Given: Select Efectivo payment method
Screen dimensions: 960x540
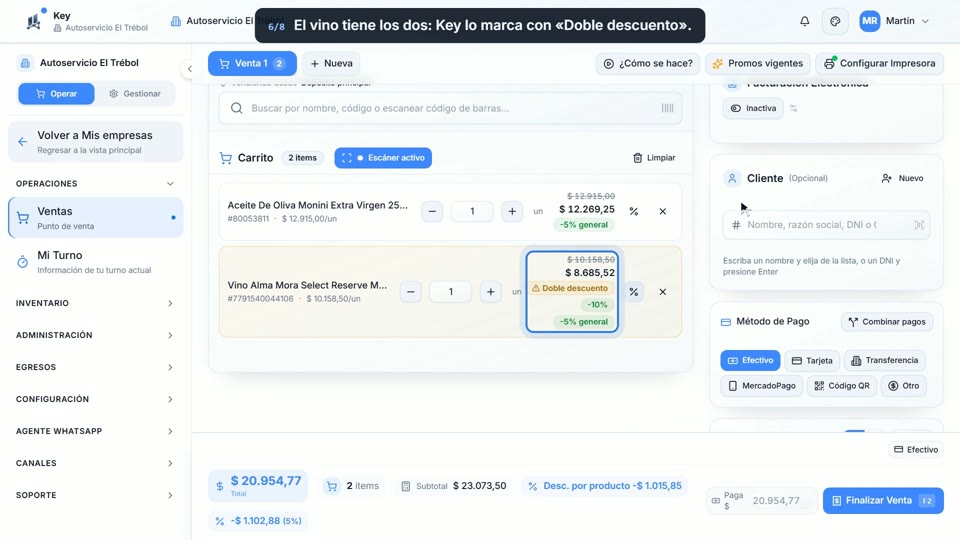Looking at the screenshot, I should (x=750, y=361).
